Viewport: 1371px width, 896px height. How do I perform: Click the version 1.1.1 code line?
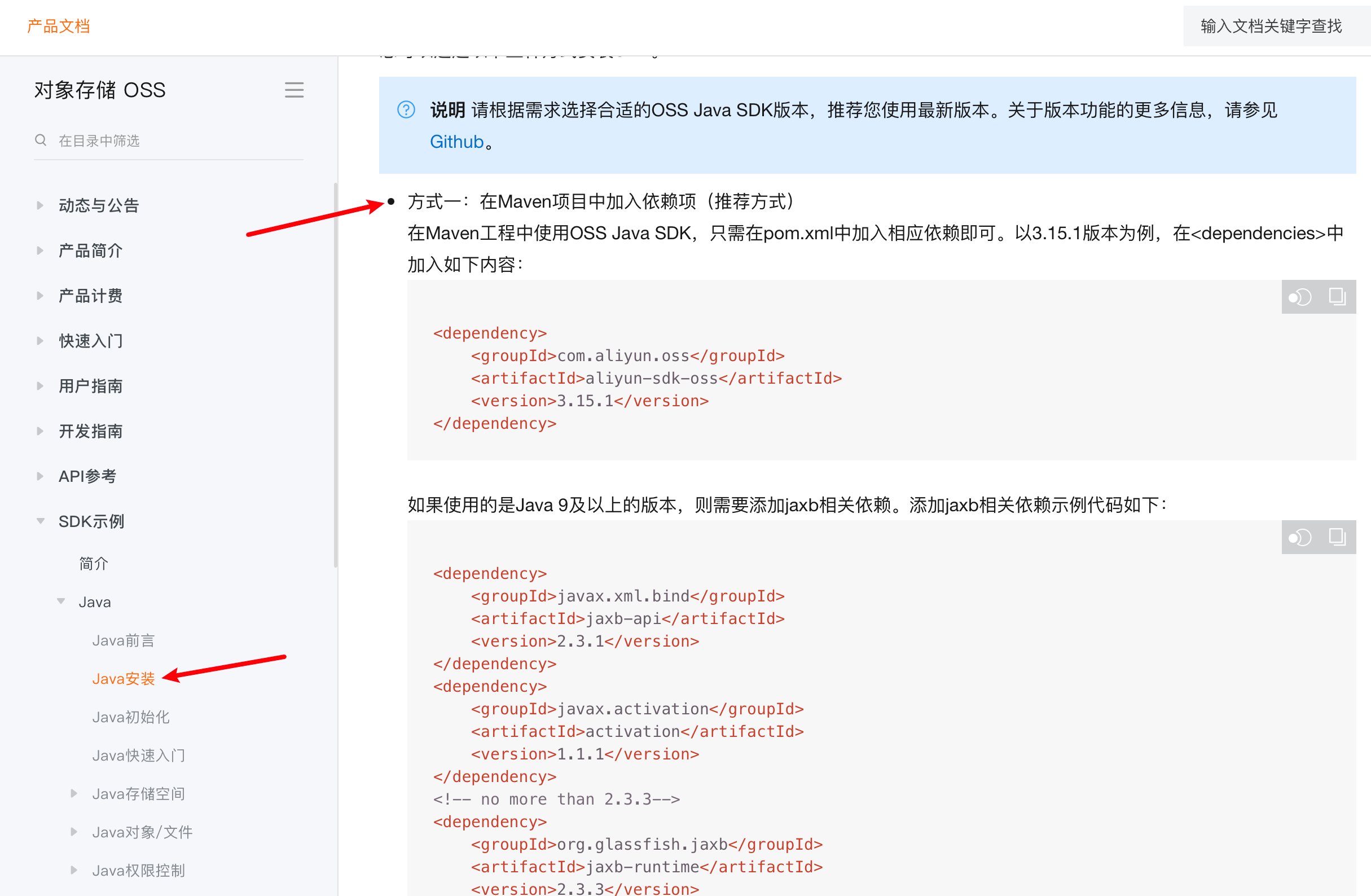(585, 754)
